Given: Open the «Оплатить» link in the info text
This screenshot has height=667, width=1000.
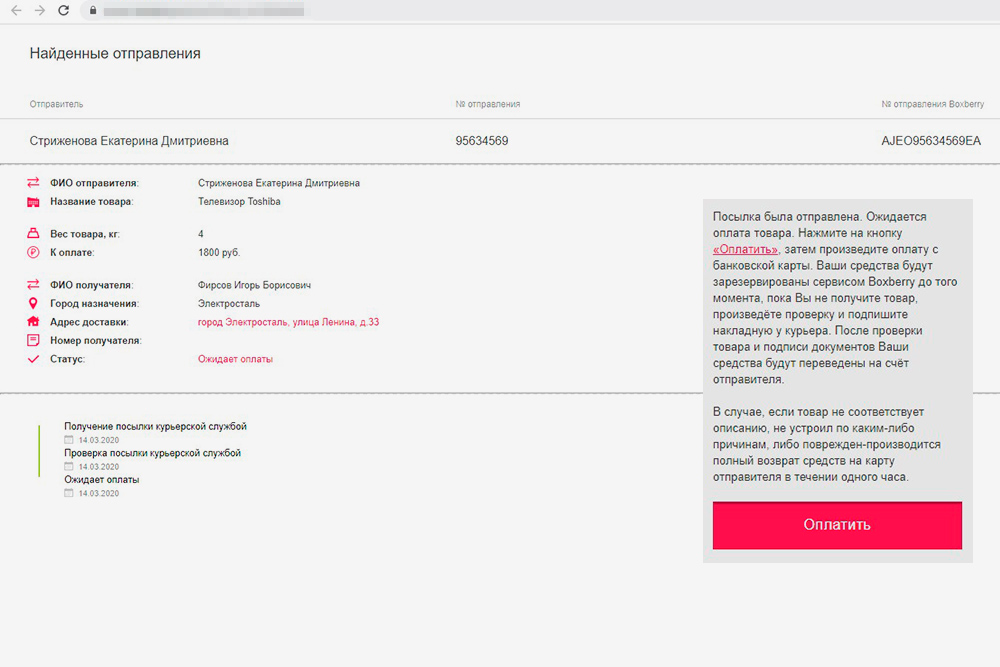Looking at the screenshot, I should tap(745, 249).
